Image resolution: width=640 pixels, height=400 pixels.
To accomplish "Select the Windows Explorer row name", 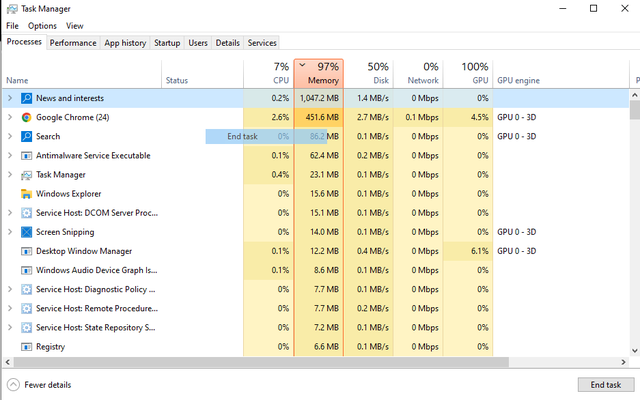I will pyautogui.click(x=69, y=194).
